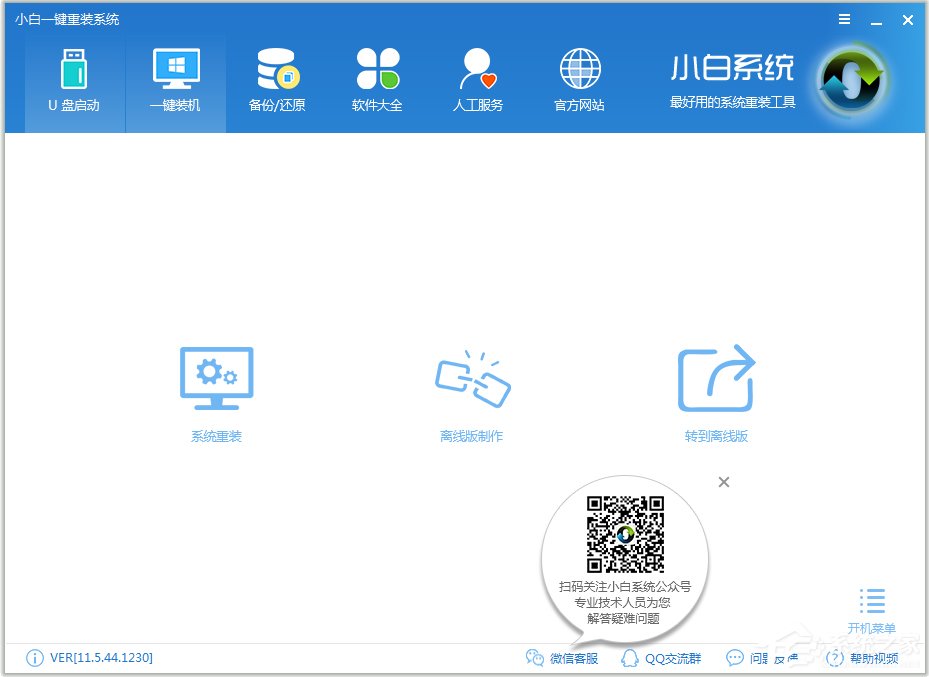Switch to the 一键装机 tab

[175, 80]
